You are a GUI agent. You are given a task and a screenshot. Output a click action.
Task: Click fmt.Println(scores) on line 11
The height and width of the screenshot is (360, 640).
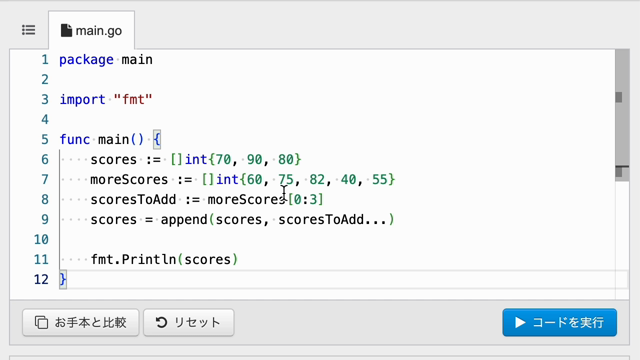point(164,260)
